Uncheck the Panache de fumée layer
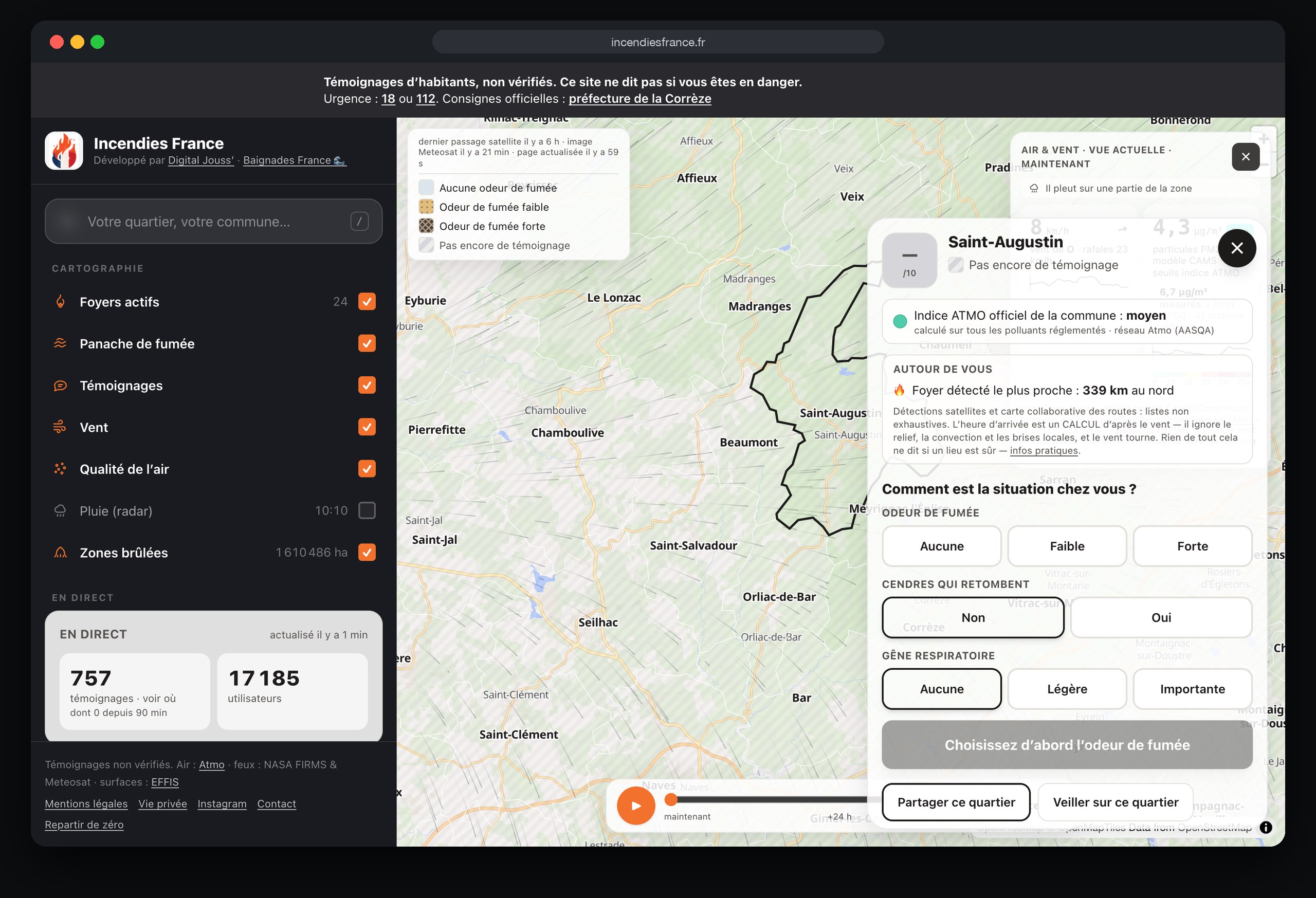Image resolution: width=1316 pixels, height=898 pixels. click(367, 344)
